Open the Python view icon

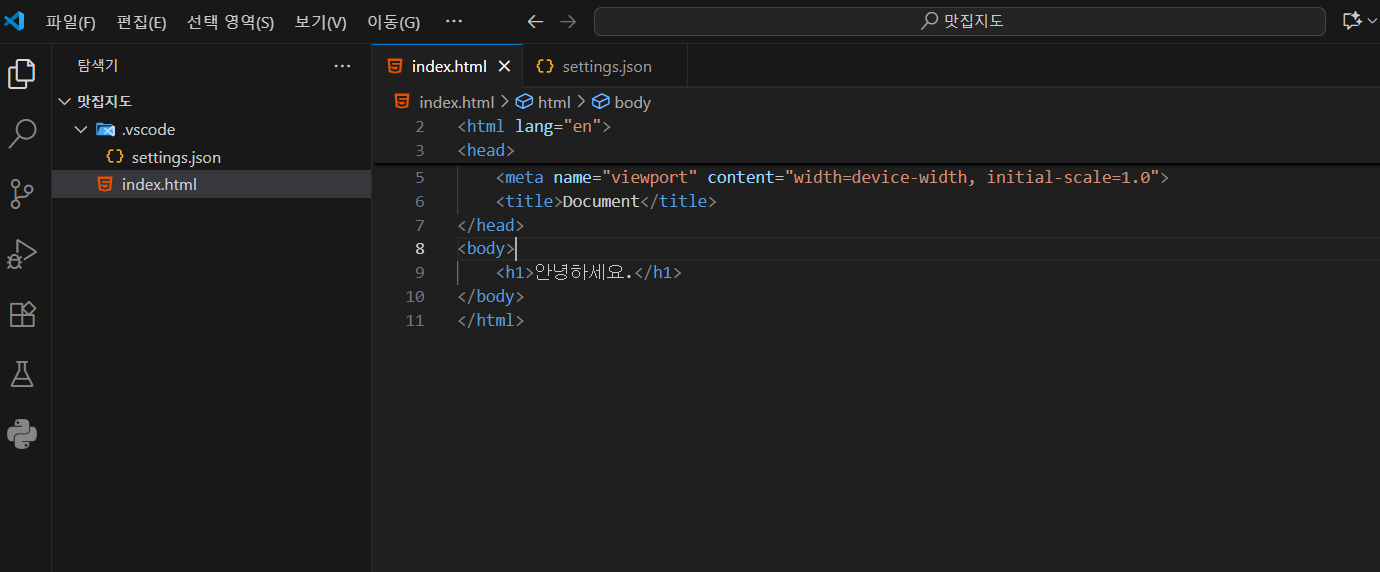point(22,434)
